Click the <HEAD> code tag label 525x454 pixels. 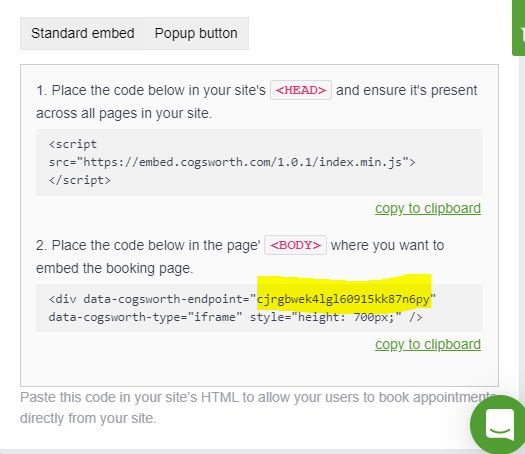[301, 90]
